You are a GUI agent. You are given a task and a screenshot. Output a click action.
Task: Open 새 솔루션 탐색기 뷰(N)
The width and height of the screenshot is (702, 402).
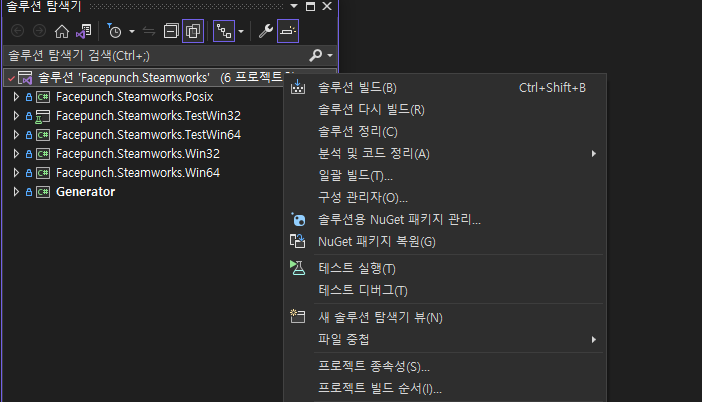tap(445, 317)
